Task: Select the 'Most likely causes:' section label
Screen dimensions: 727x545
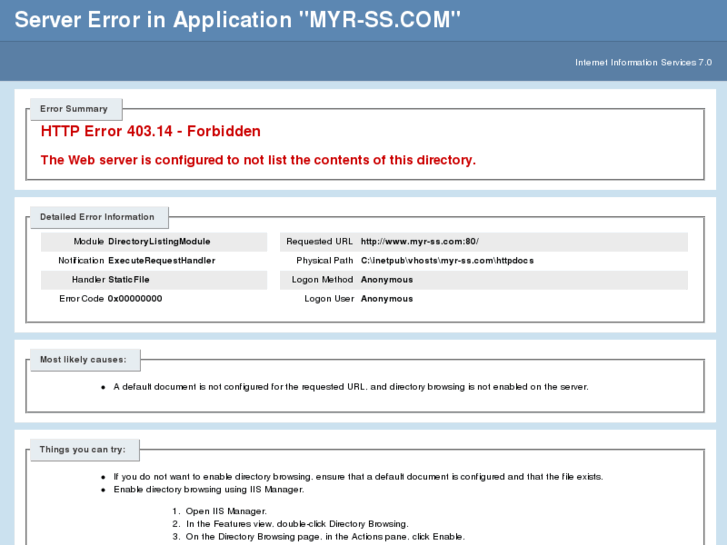Action: (83, 359)
